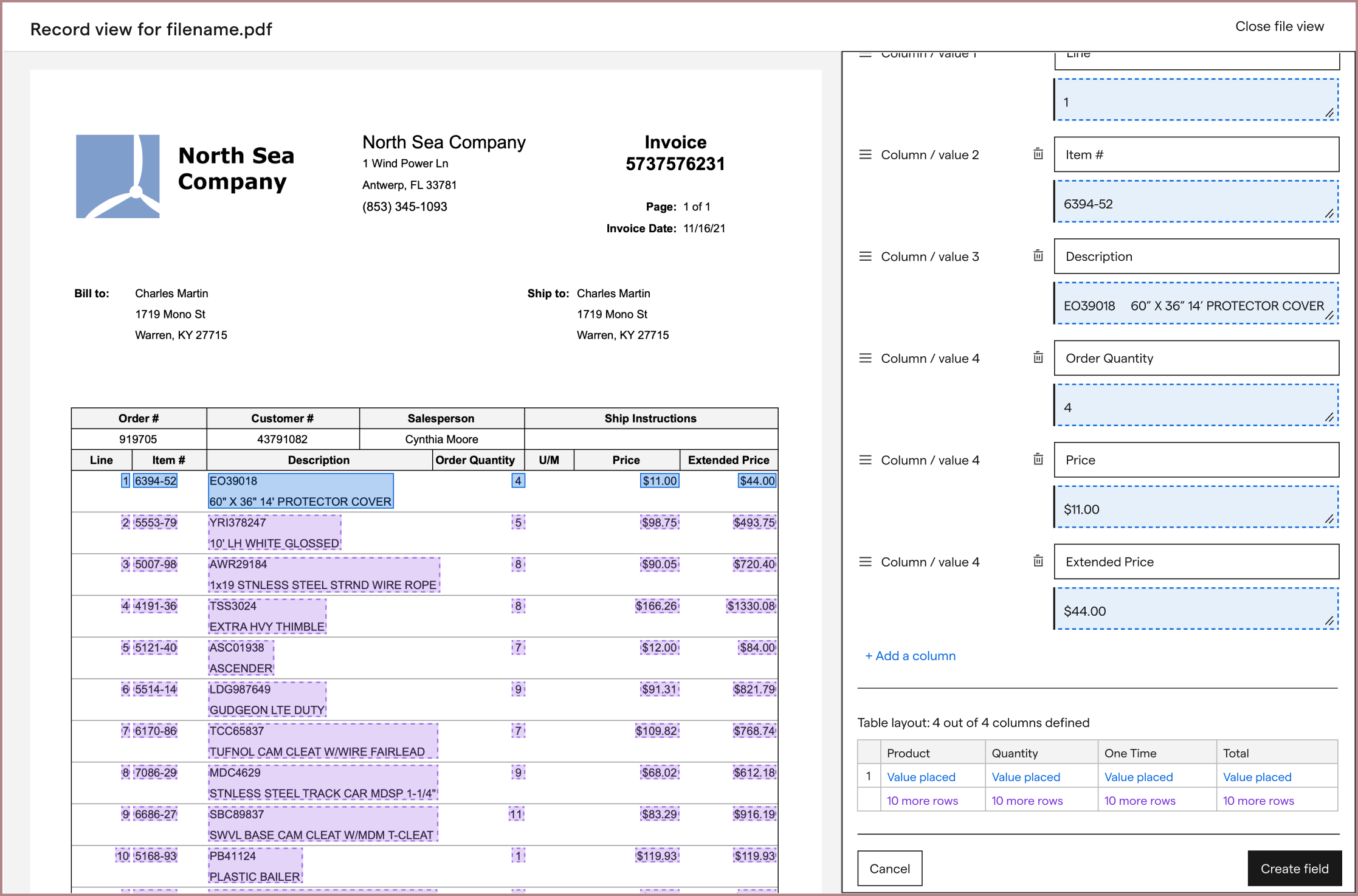This screenshot has width=1358, height=896.
Task: Delete the Item # column using trash icon
Action: [x=1037, y=154]
